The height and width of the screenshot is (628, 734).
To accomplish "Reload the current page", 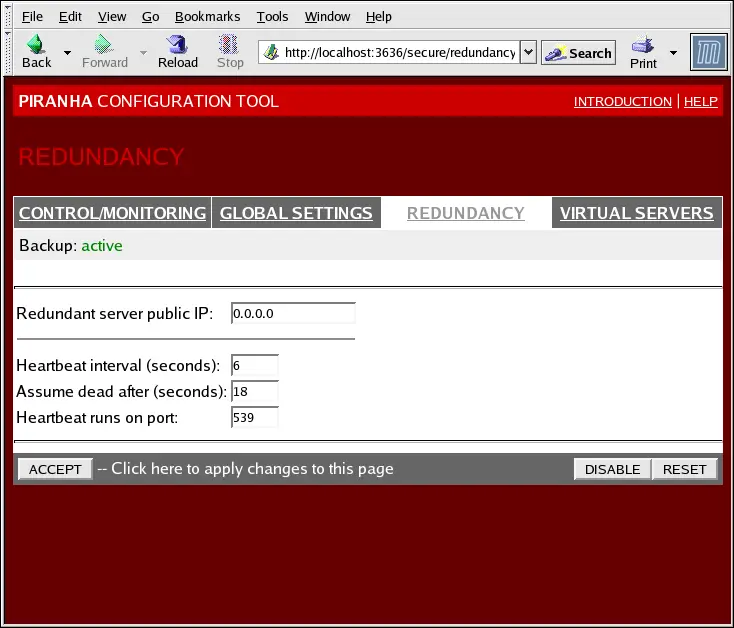I will click(178, 46).
